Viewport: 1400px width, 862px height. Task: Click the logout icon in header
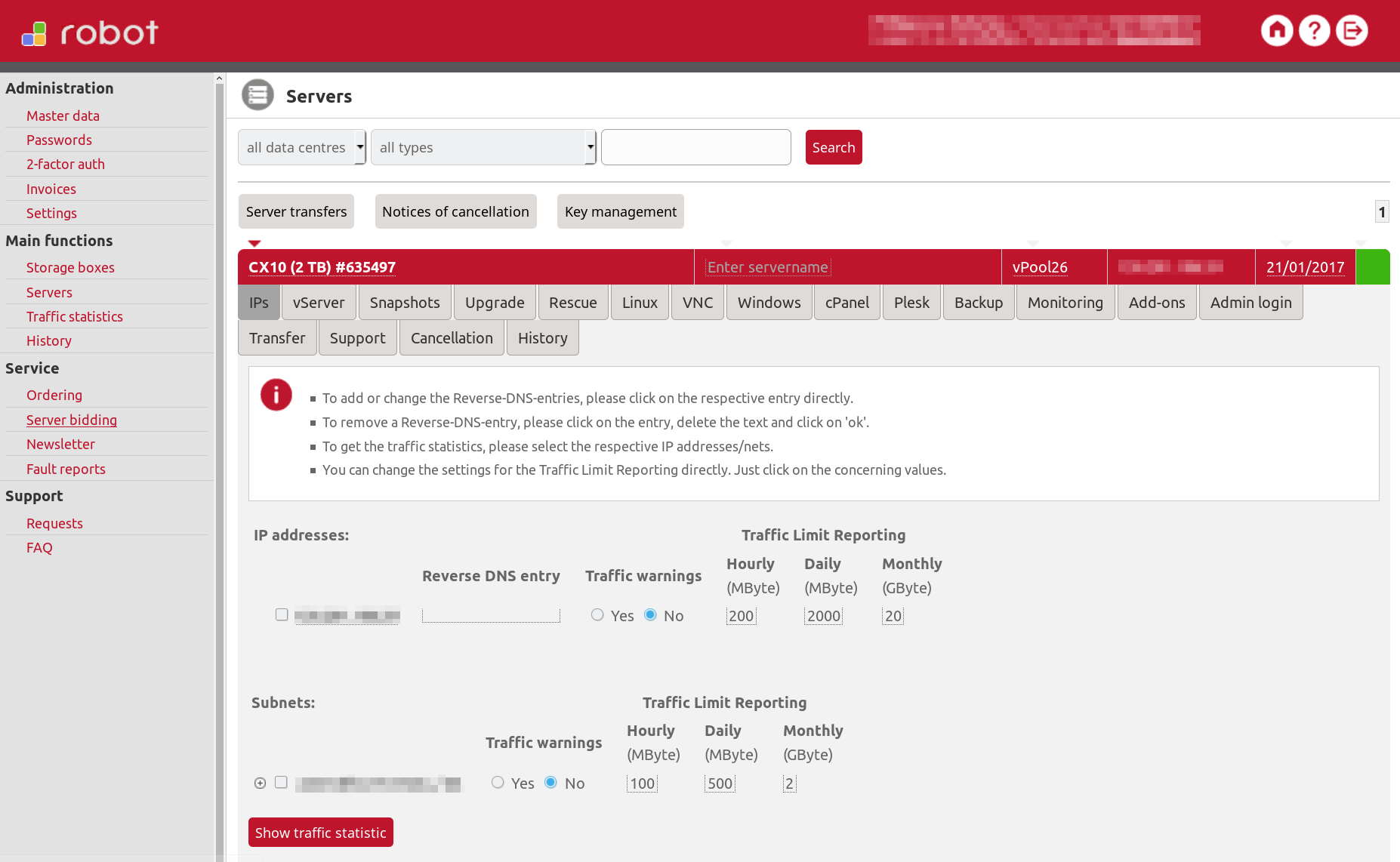point(1352,31)
